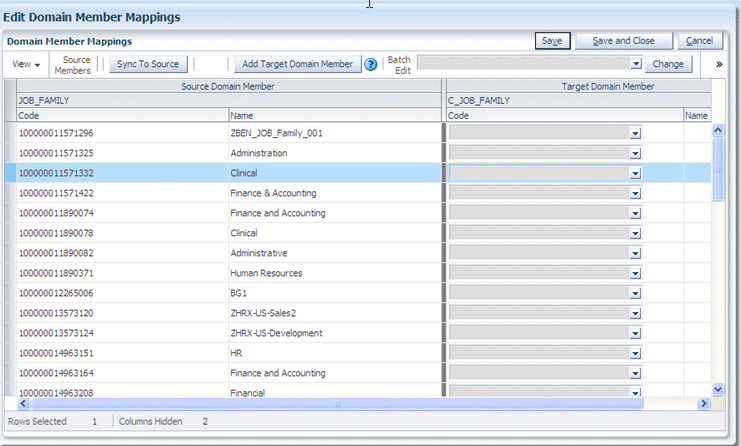741x446 pixels.
Task: Click the Batch Edit Change button
Action: (668, 64)
